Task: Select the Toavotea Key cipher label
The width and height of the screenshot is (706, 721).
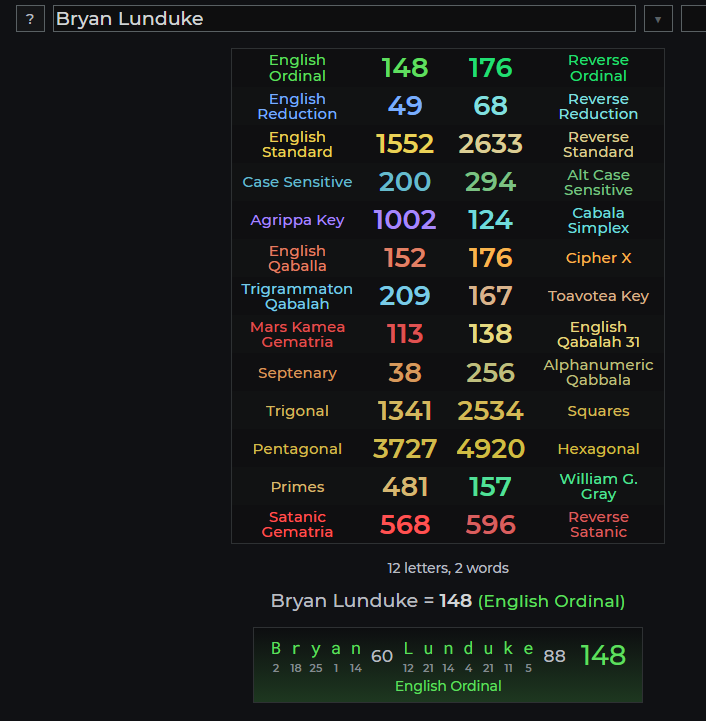Action: (598, 296)
